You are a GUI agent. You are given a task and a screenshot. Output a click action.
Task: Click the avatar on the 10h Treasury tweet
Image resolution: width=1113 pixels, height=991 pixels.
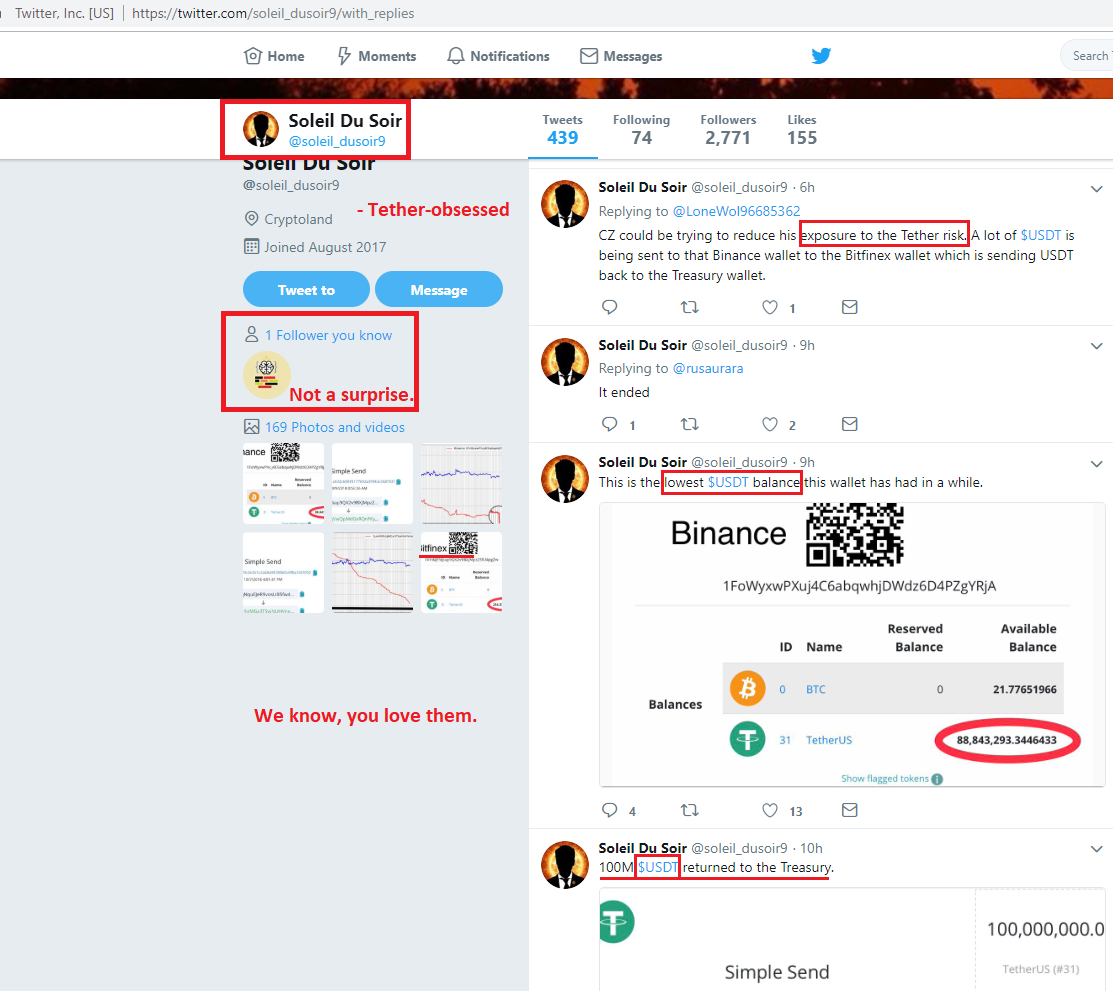click(x=565, y=865)
